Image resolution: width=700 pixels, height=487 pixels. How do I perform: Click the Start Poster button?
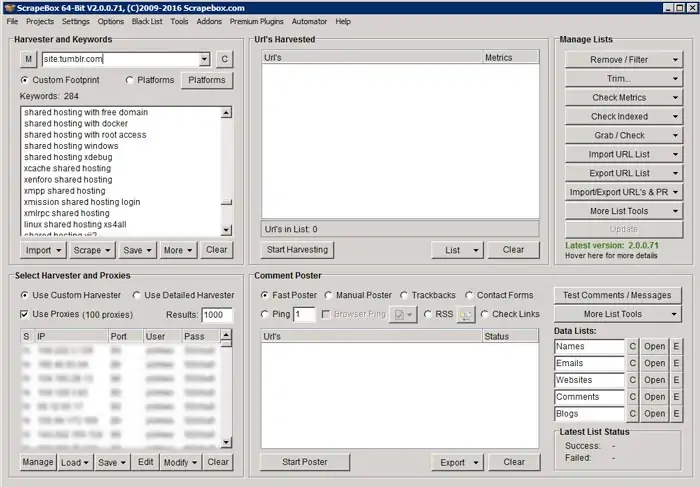[x=305, y=462]
